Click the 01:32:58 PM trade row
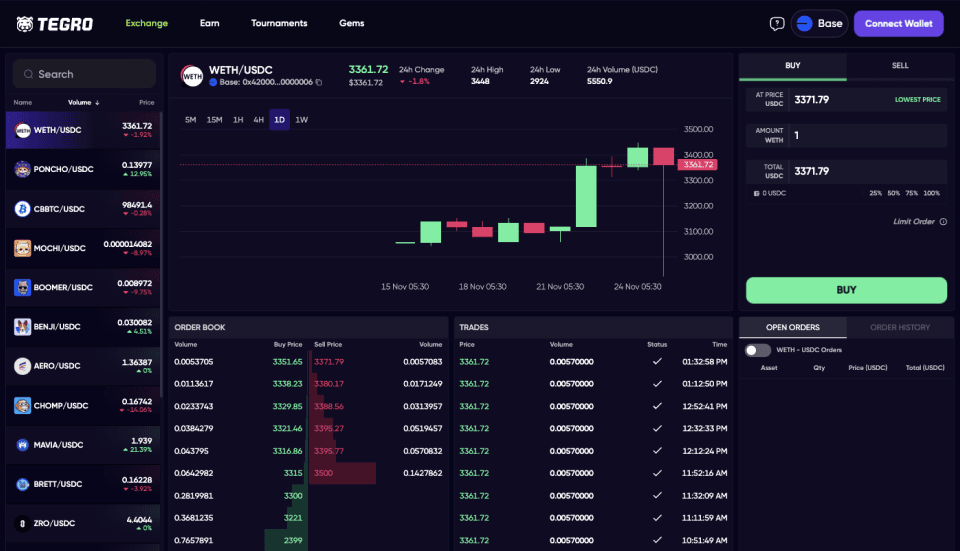Image resolution: width=960 pixels, height=551 pixels. coord(593,362)
